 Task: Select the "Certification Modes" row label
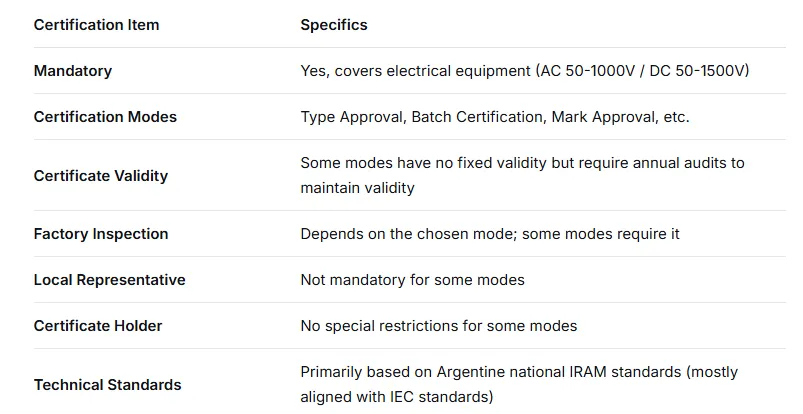tap(105, 117)
